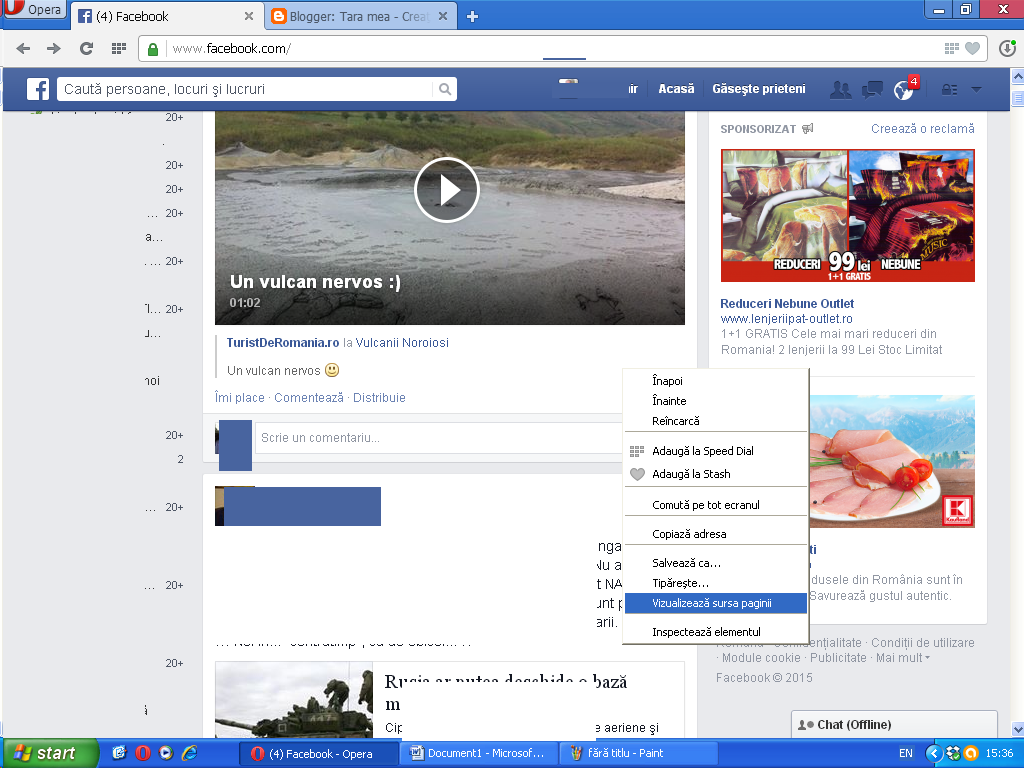Focus the URL address field
This screenshot has width=1024, height=768.
click(549, 49)
